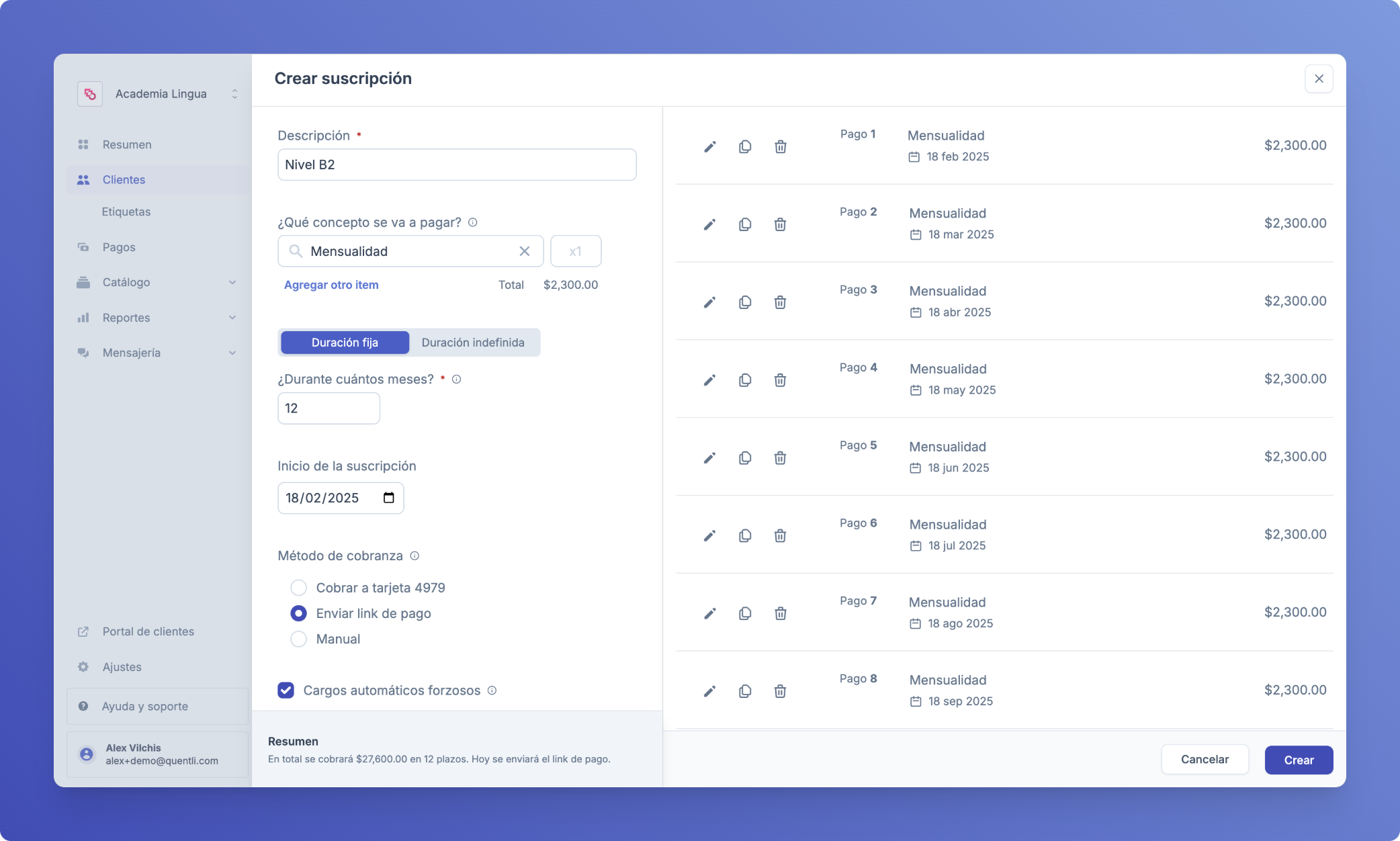Expand the Catálogo sidebar menu

point(156,282)
